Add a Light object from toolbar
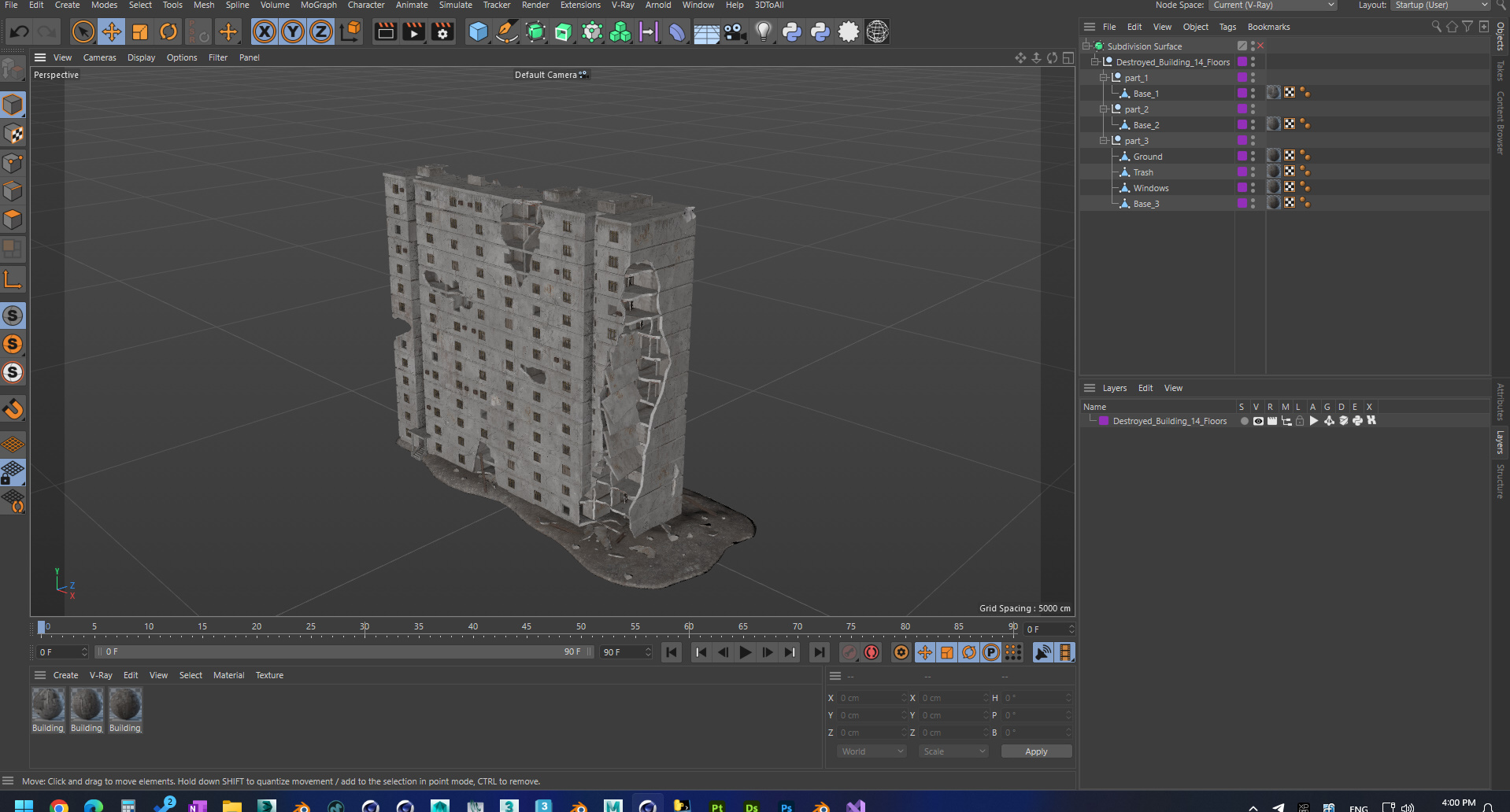 click(x=763, y=32)
